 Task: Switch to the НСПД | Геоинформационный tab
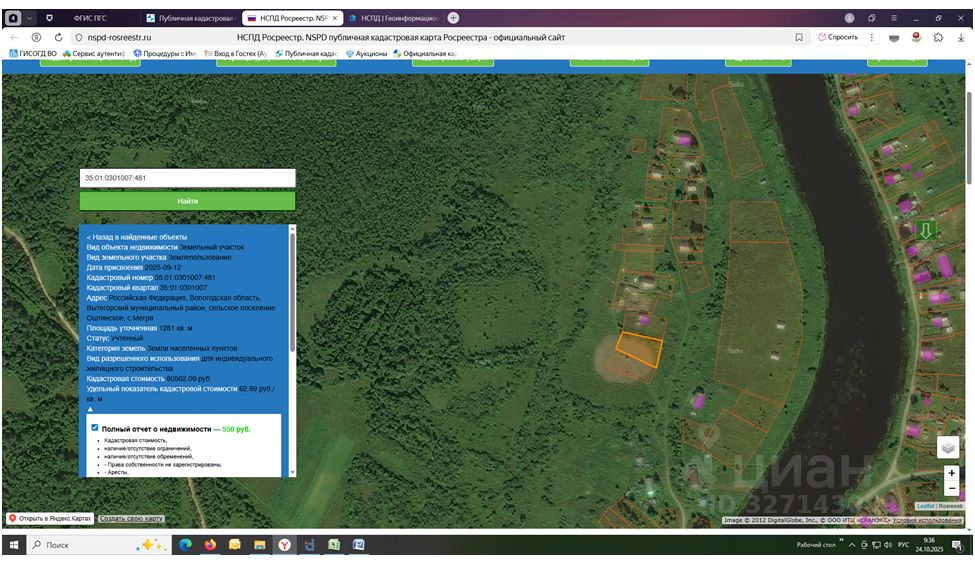click(393, 18)
